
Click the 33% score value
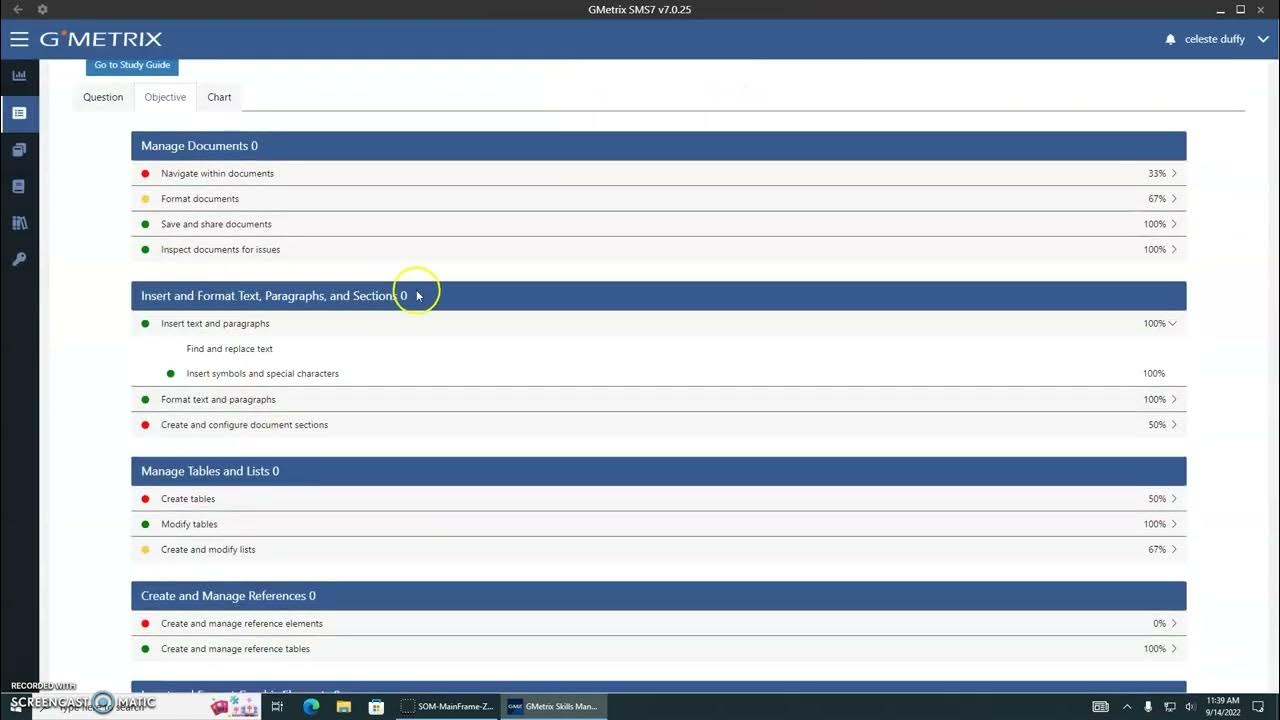(x=1156, y=174)
